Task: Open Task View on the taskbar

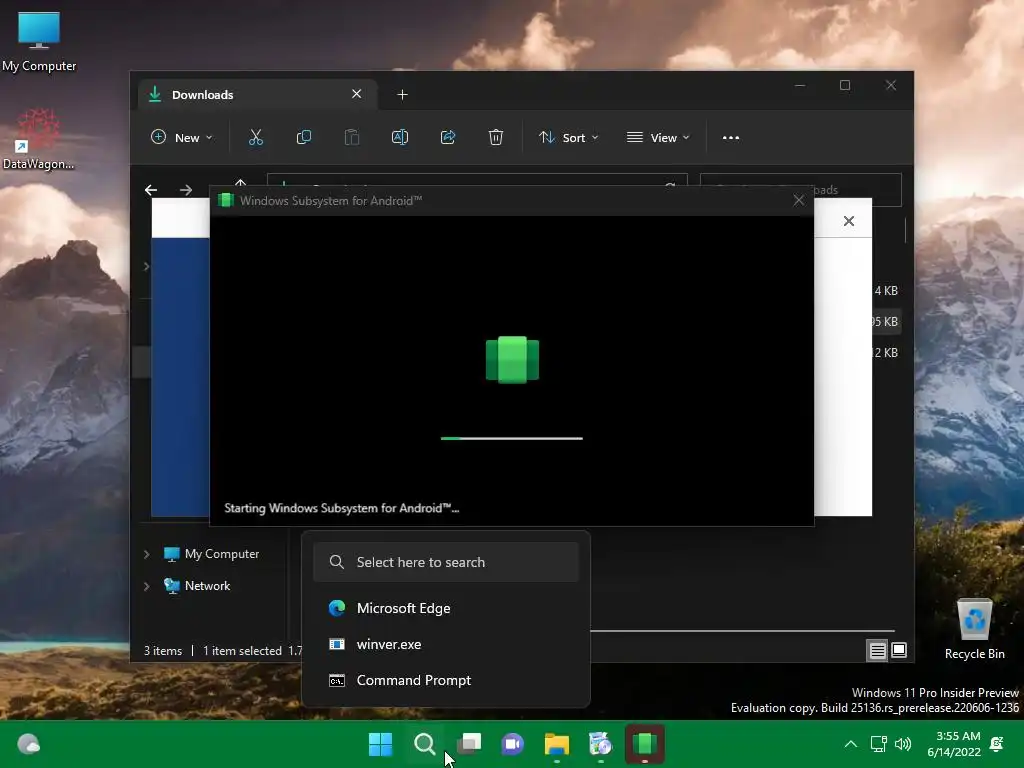Action: coord(469,744)
